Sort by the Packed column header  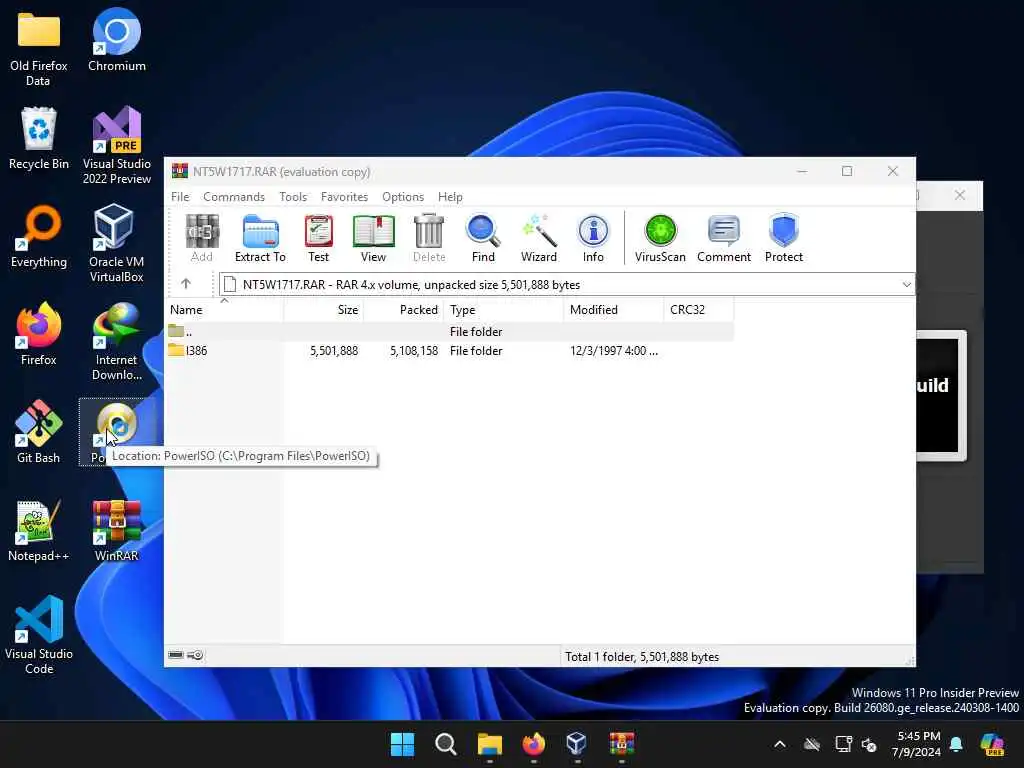point(404,310)
